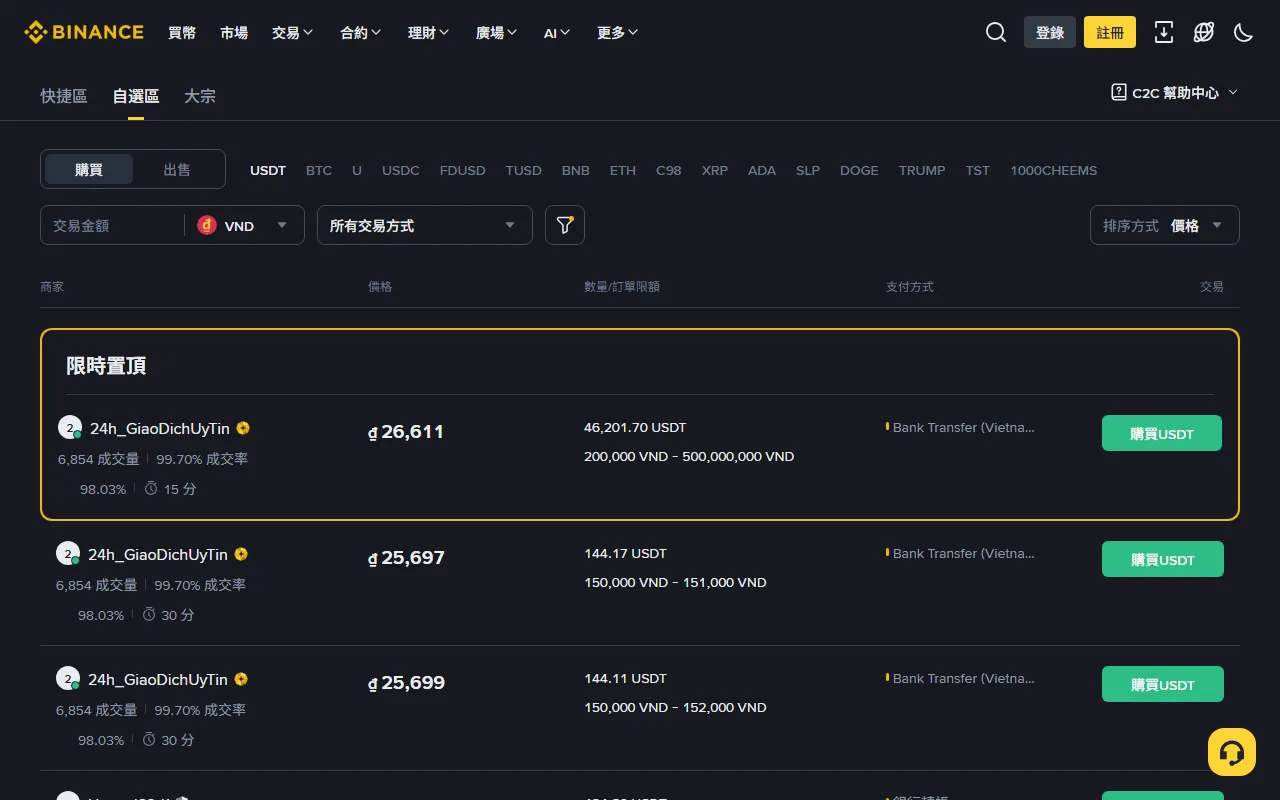Click the pinned merchant 24h_GiaoDichUyTin avatar
Screen dimensions: 1280x800
(x=70, y=428)
